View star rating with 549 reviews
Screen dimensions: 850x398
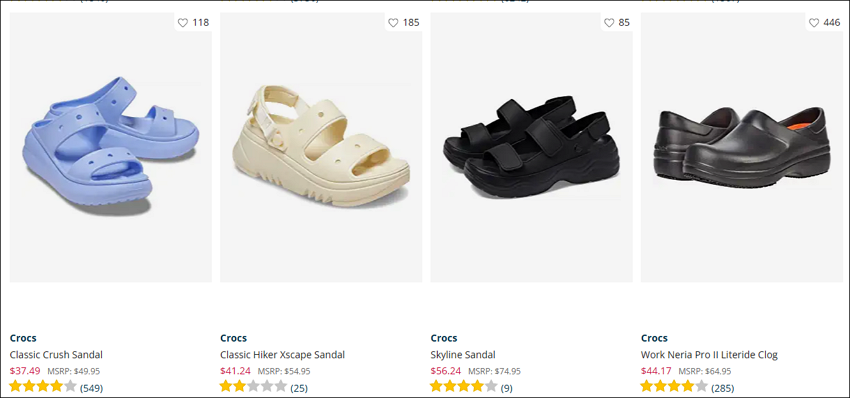(56, 387)
